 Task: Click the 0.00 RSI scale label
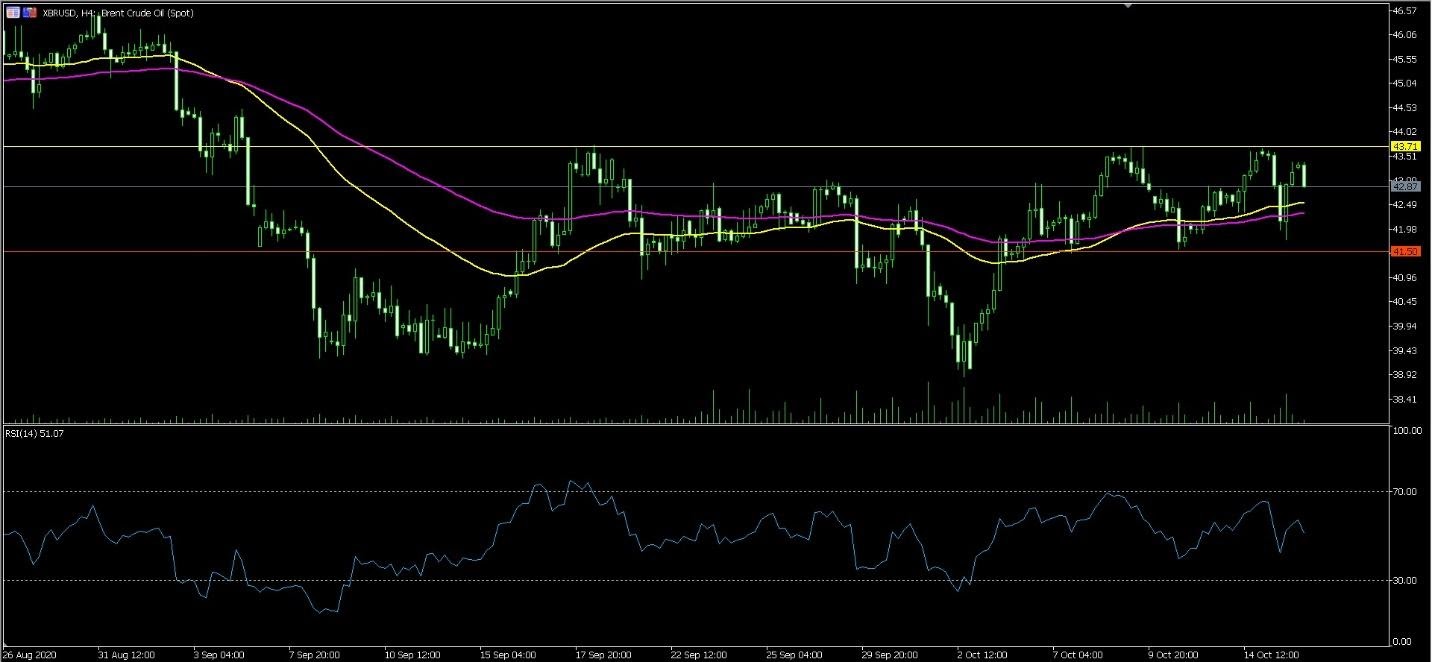[1403, 641]
